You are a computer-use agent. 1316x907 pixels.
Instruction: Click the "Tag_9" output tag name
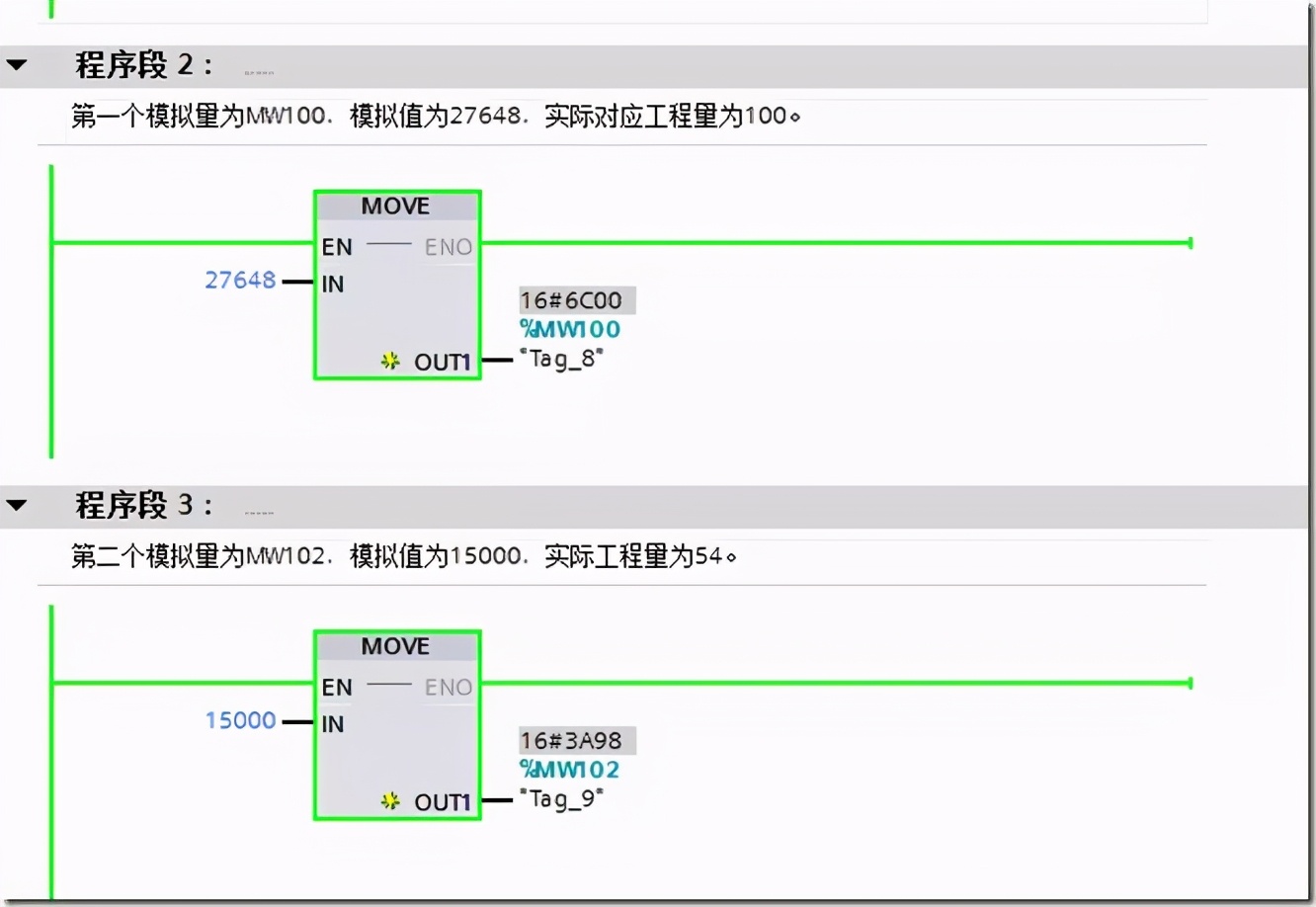click(x=561, y=798)
